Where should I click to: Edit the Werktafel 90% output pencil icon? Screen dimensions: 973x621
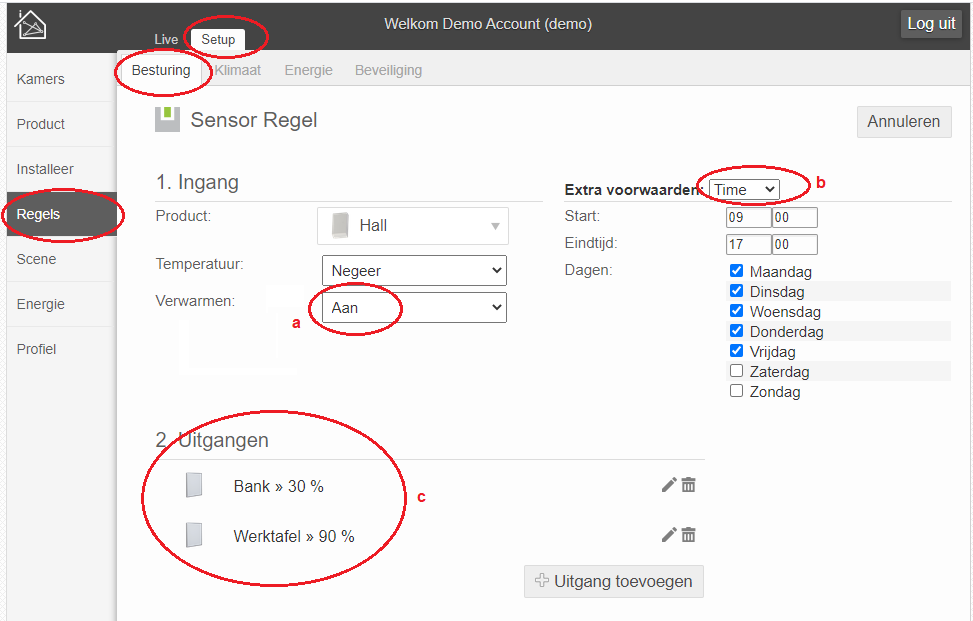pos(669,535)
